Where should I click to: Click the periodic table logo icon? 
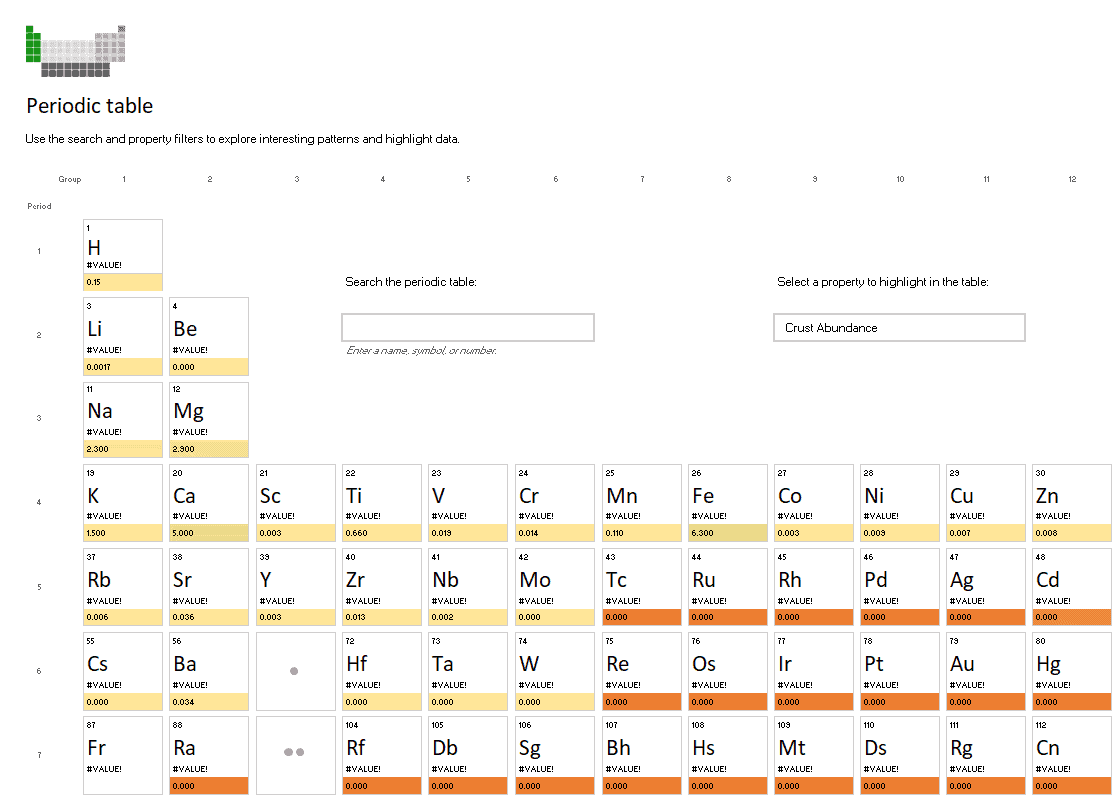pyautogui.click(x=76, y=51)
